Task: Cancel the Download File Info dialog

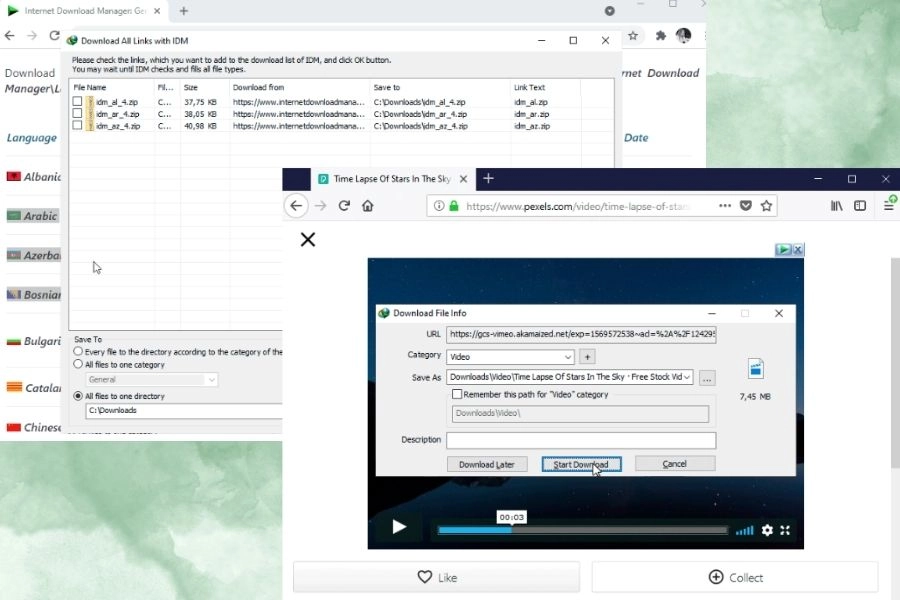Action: [675, 463]
